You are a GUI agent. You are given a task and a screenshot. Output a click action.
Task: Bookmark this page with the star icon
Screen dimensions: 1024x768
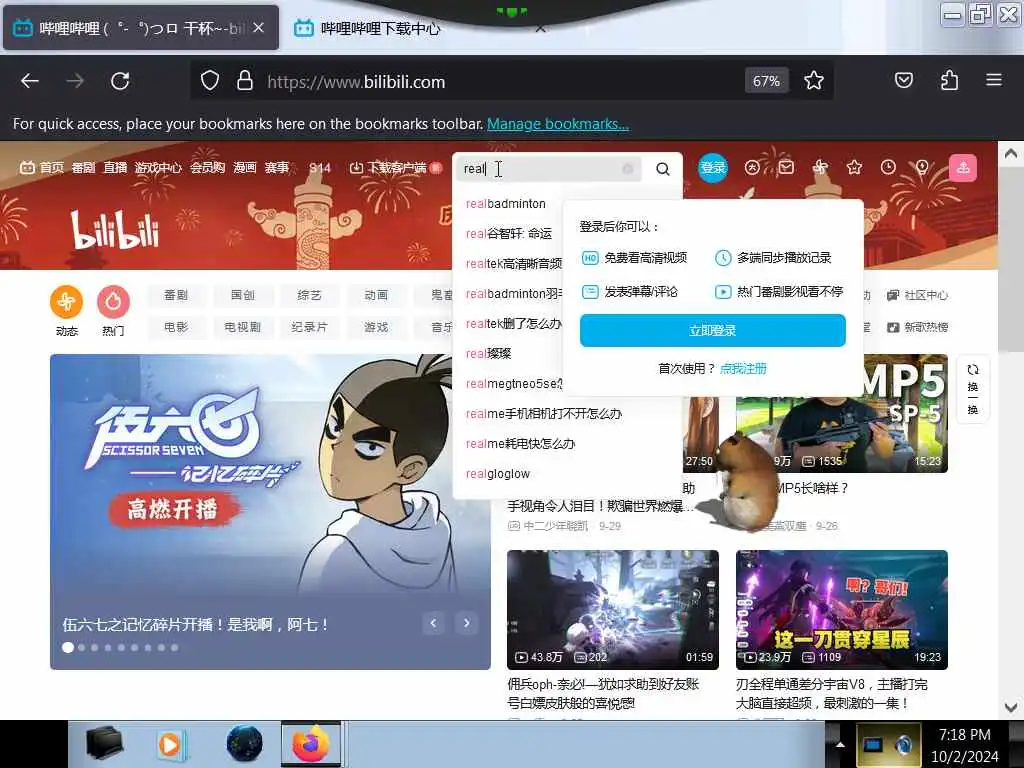click(x=814, y=81)
